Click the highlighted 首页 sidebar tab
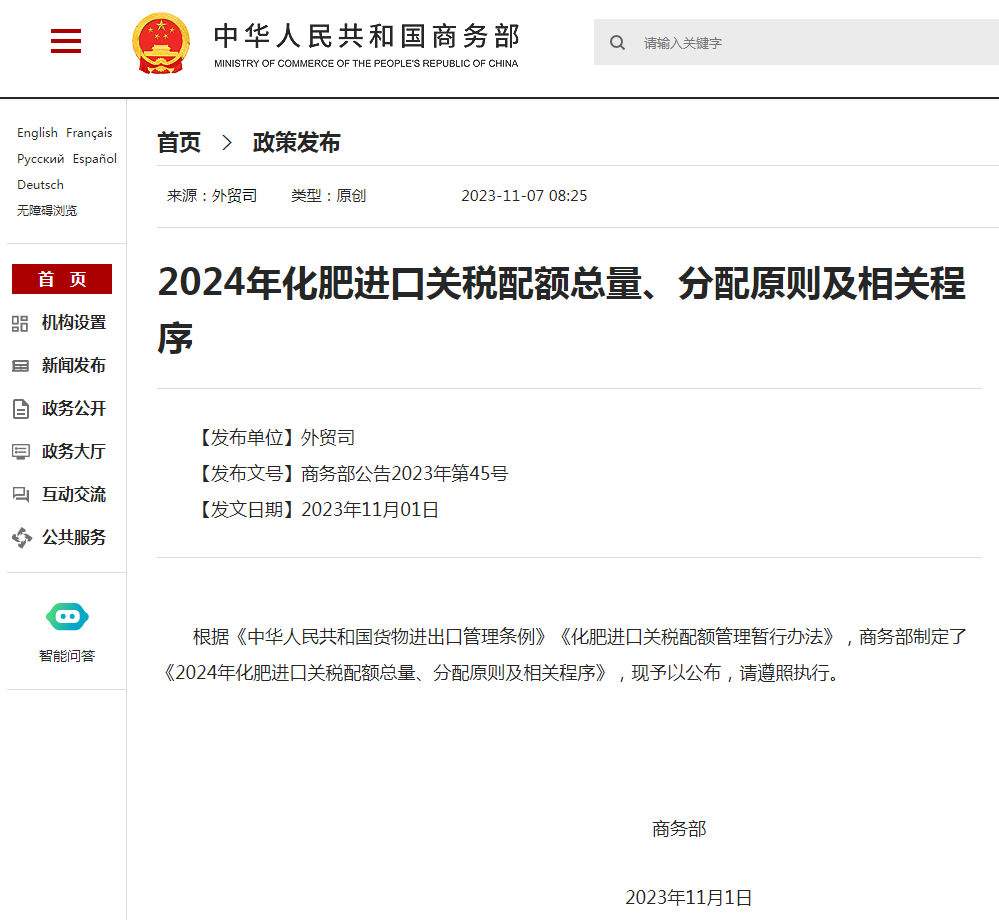 (61, 279)
